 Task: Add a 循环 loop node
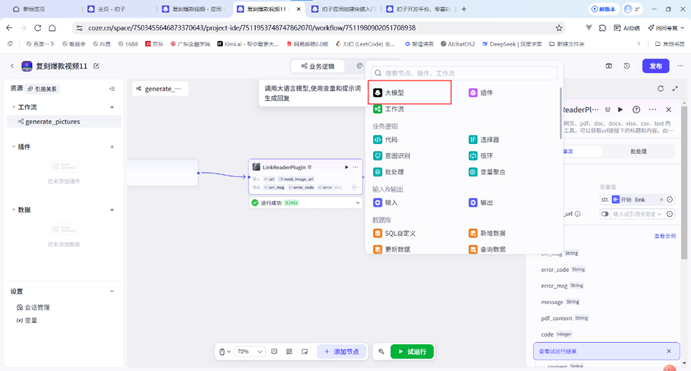481,156
